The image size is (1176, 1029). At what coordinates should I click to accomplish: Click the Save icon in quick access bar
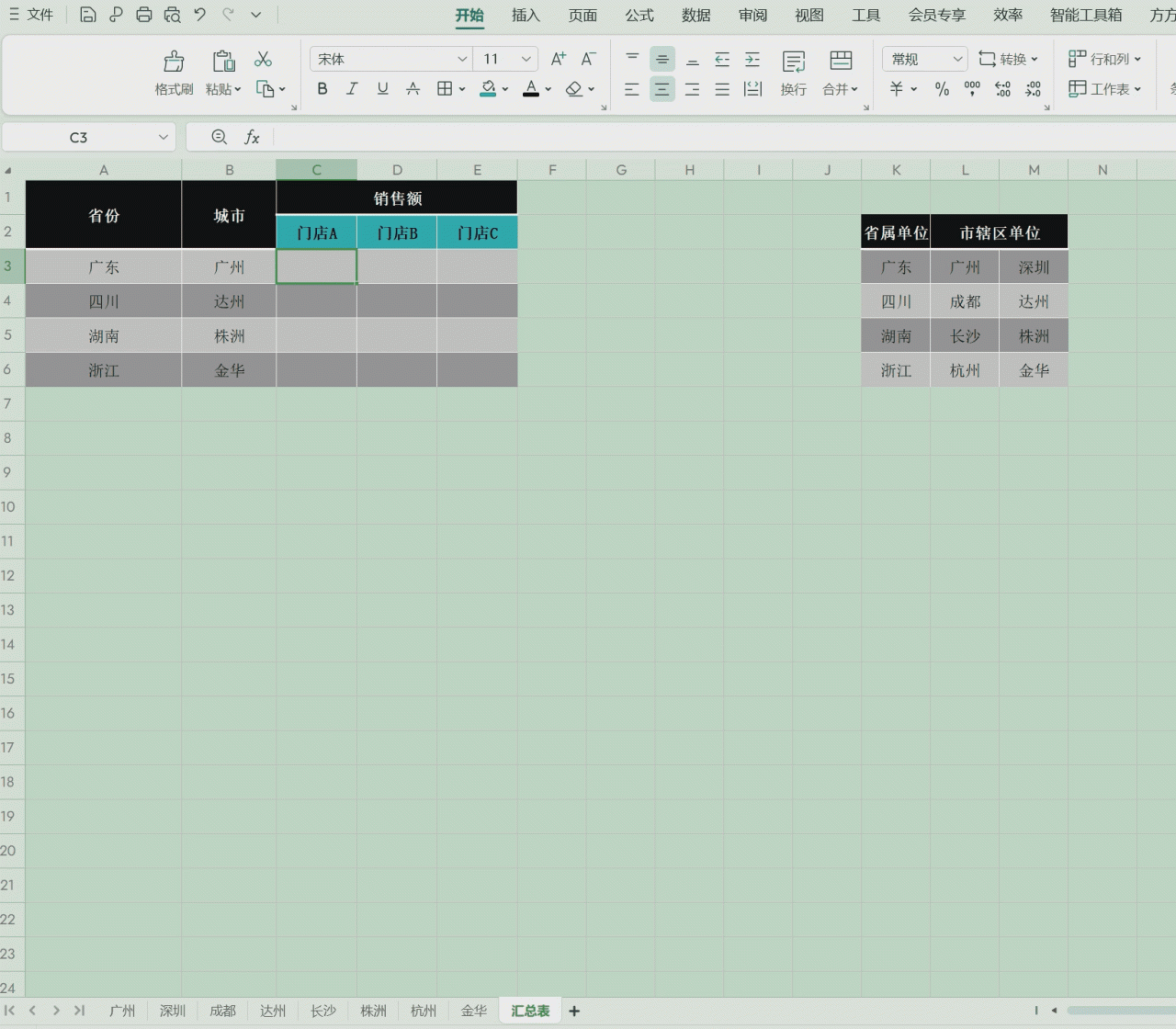(x=87, y=15)
